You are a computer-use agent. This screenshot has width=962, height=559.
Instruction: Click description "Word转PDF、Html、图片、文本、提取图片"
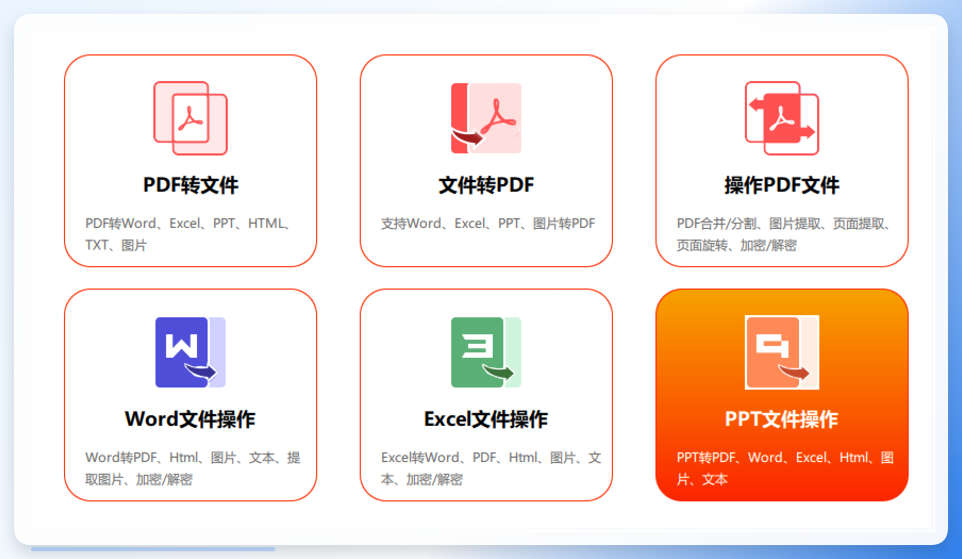point(193,468)
